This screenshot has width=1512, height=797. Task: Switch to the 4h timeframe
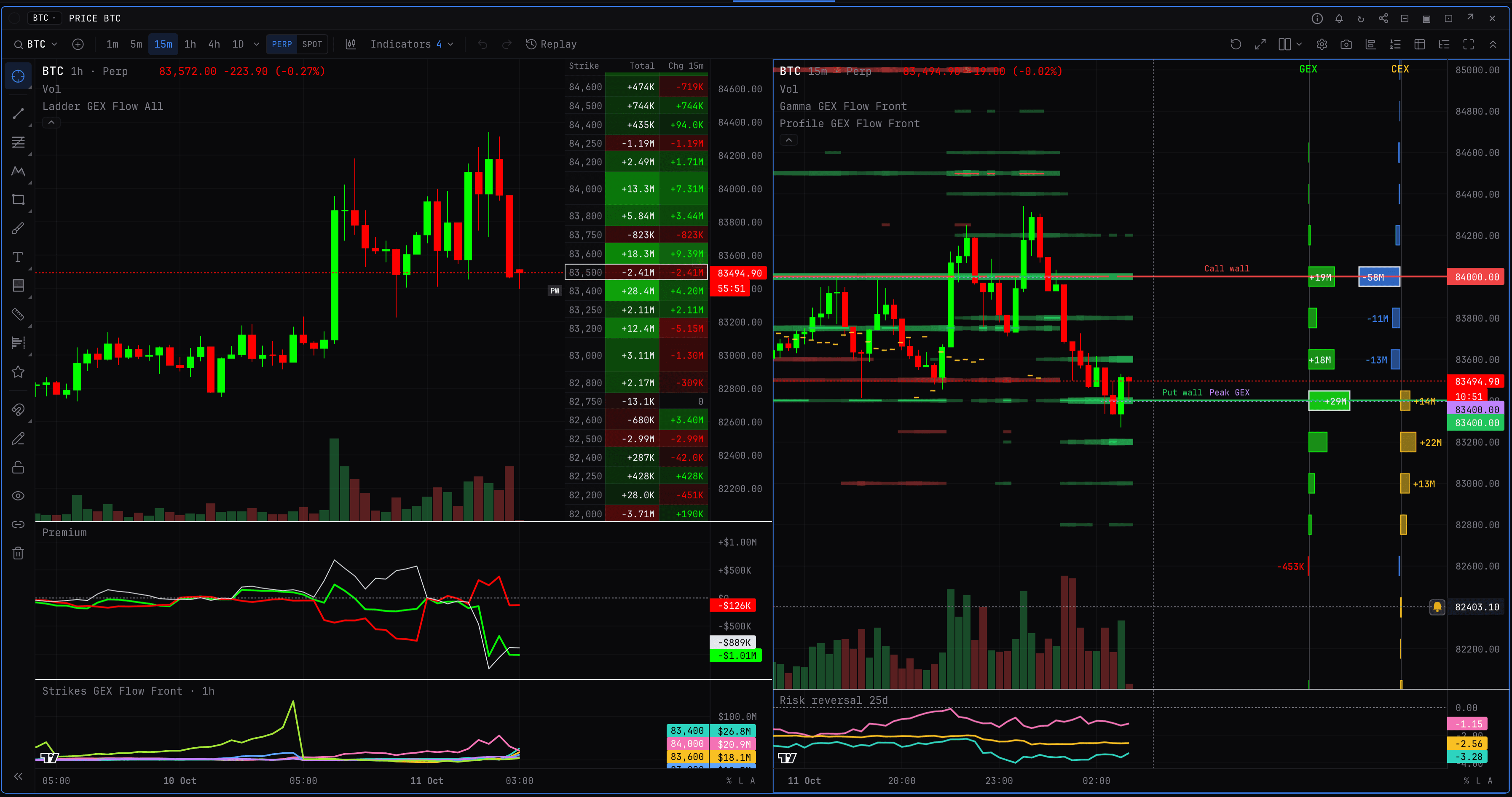[214, 44]
